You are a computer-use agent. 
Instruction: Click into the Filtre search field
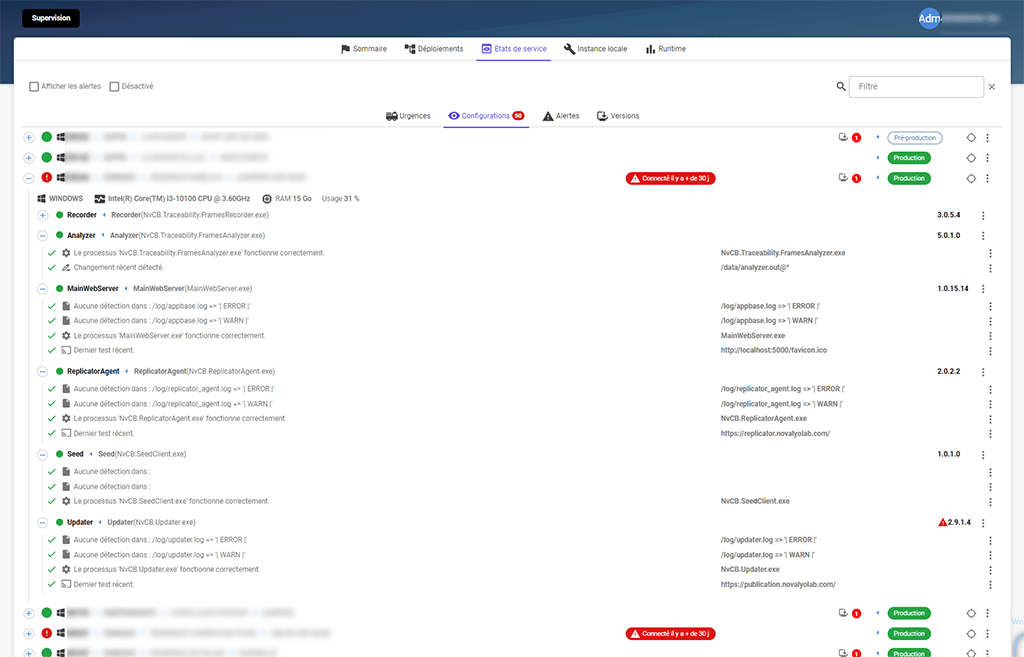point(915,87)
